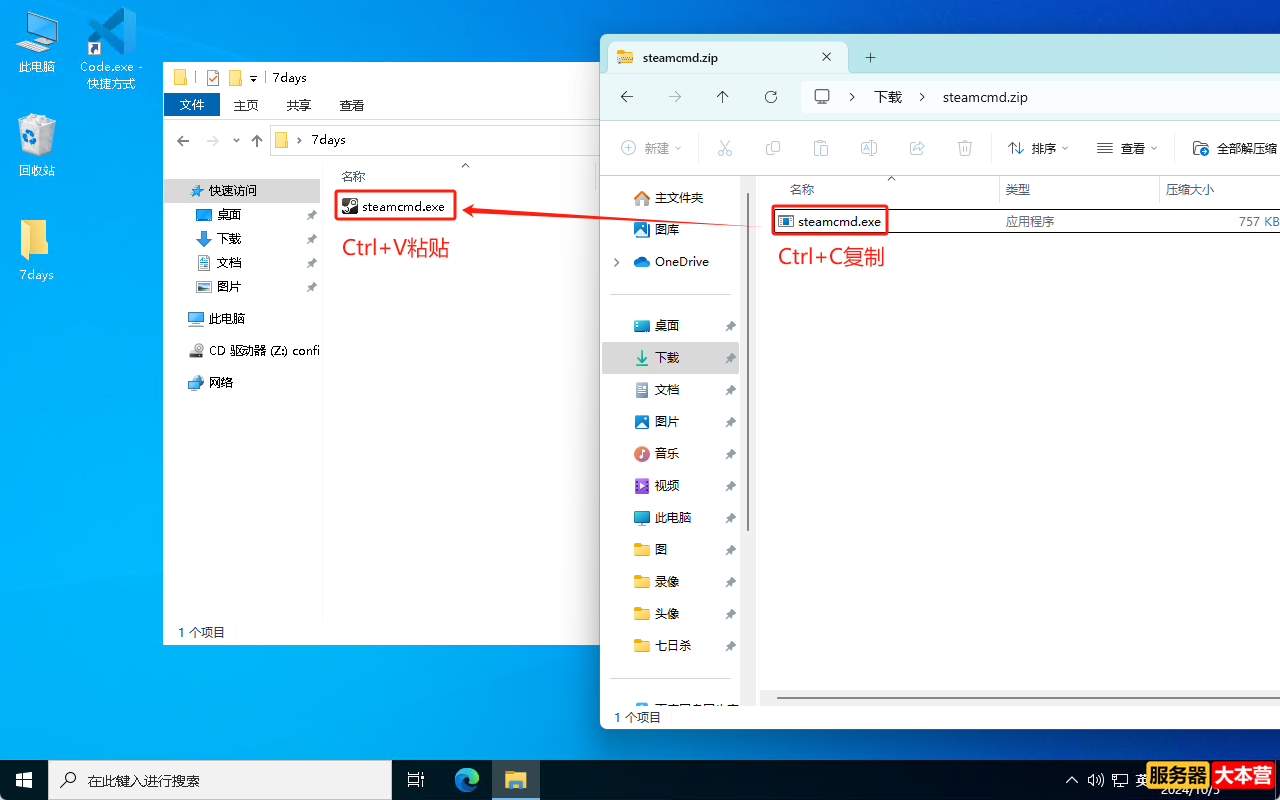Viewport: 1280px width, 800px height.
Task: Open the 共享 ribbon tab
Action: [298, 105]
